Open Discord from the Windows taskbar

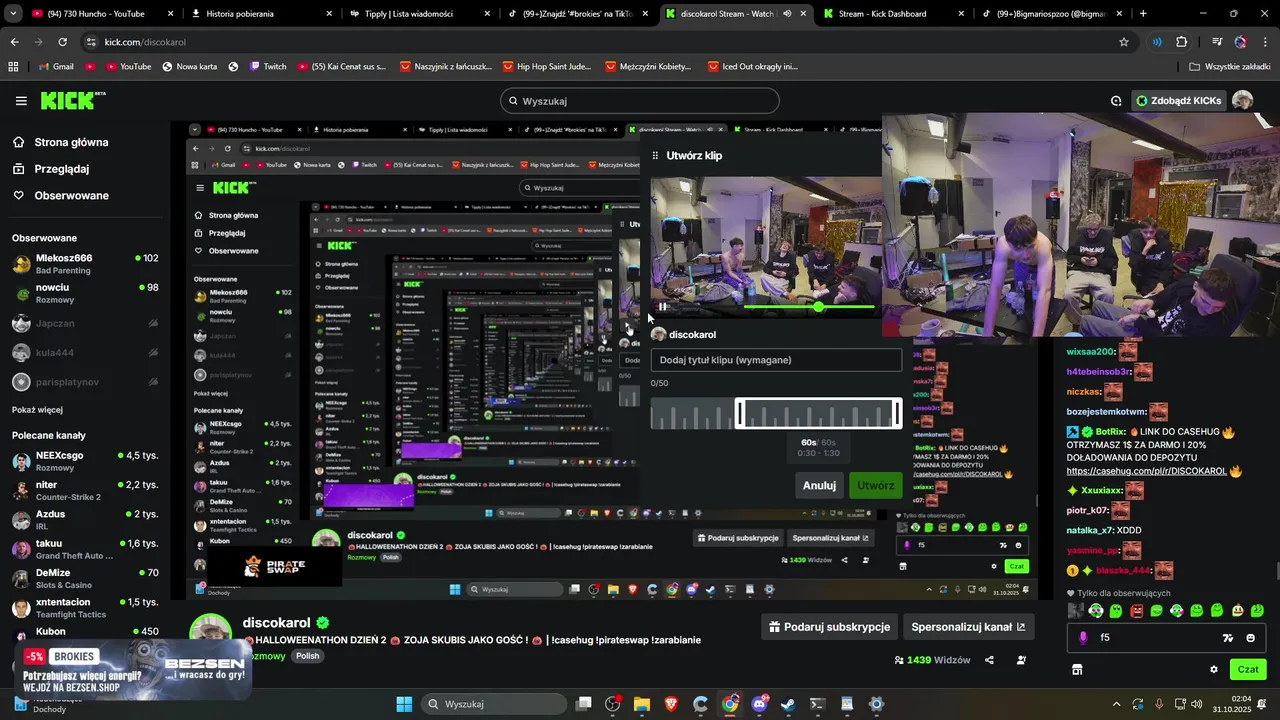[759, 704]
